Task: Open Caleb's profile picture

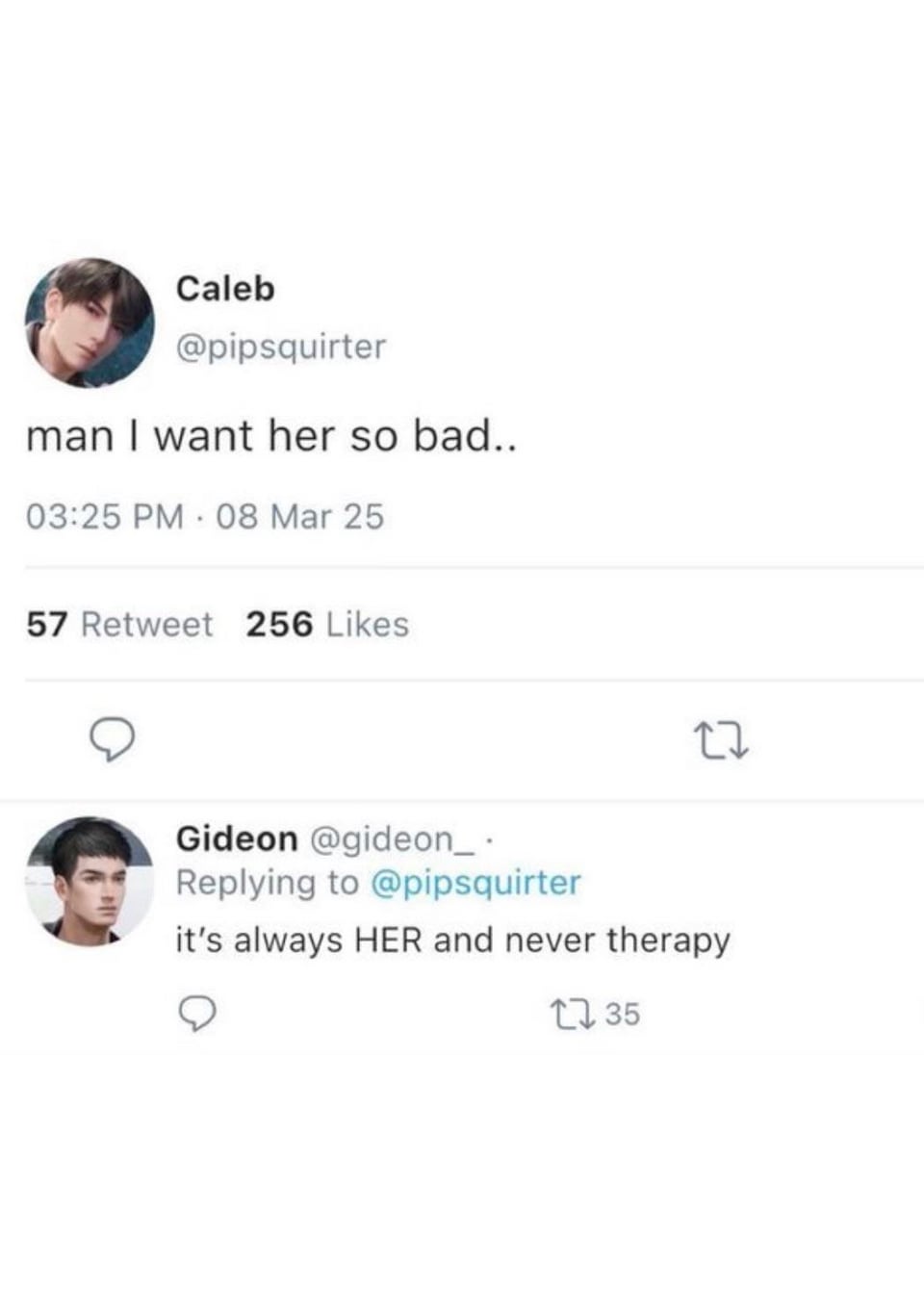Action: [89, 322]
